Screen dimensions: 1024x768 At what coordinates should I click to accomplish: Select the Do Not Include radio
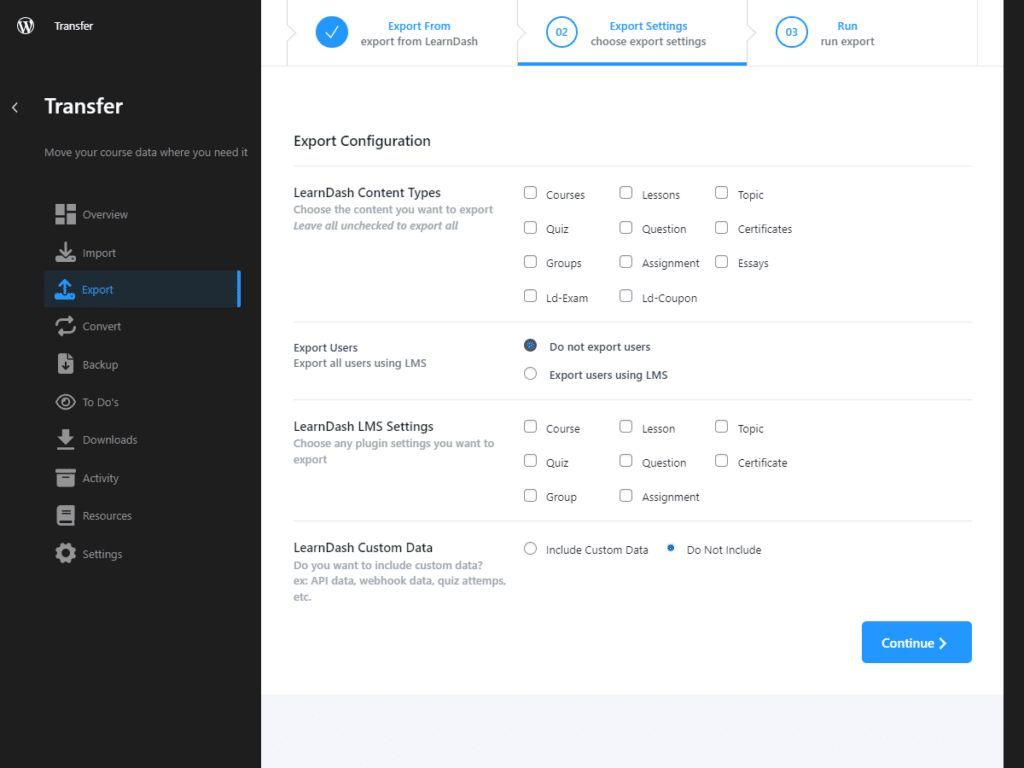(671, 549)
